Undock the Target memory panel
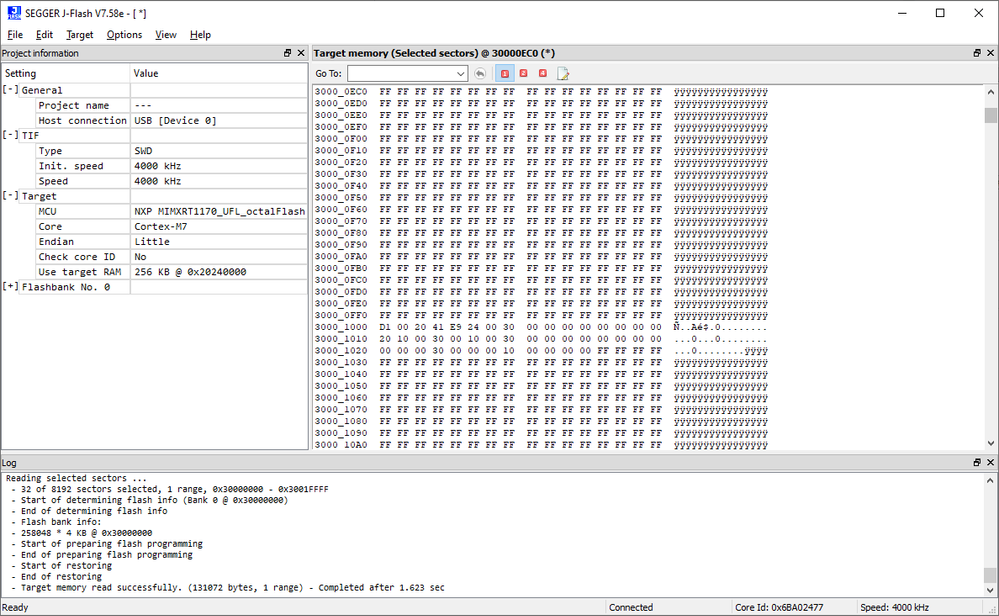The image size is (999, 616). click(x=977, y=54)
